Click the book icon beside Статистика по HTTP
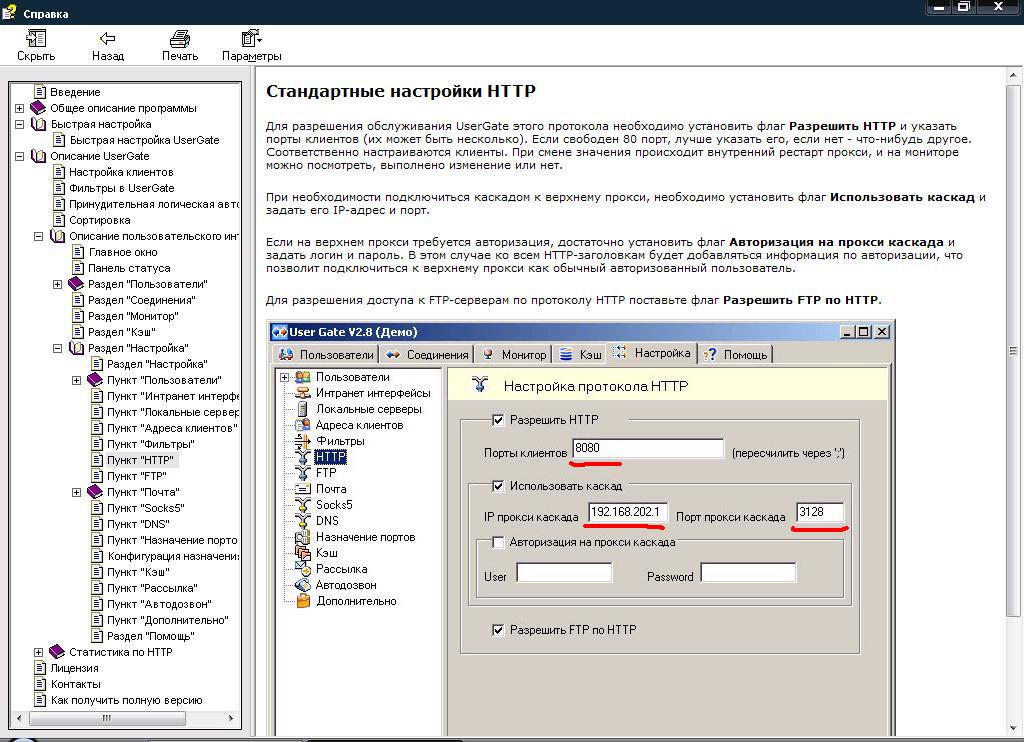The height and width of the screenshot is (742, 1024). [57, 651]
